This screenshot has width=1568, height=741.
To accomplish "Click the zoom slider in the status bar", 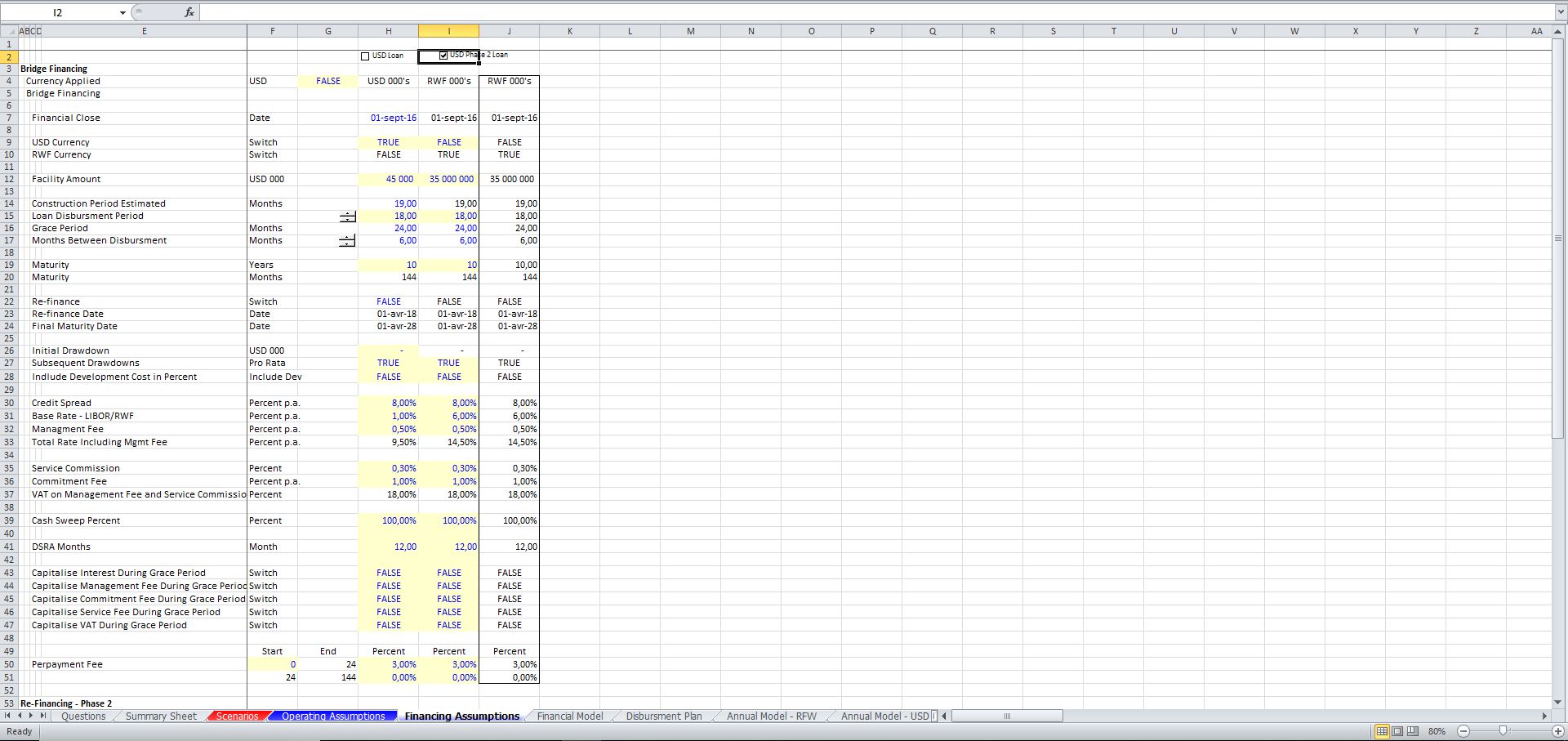I will 1503,731.
